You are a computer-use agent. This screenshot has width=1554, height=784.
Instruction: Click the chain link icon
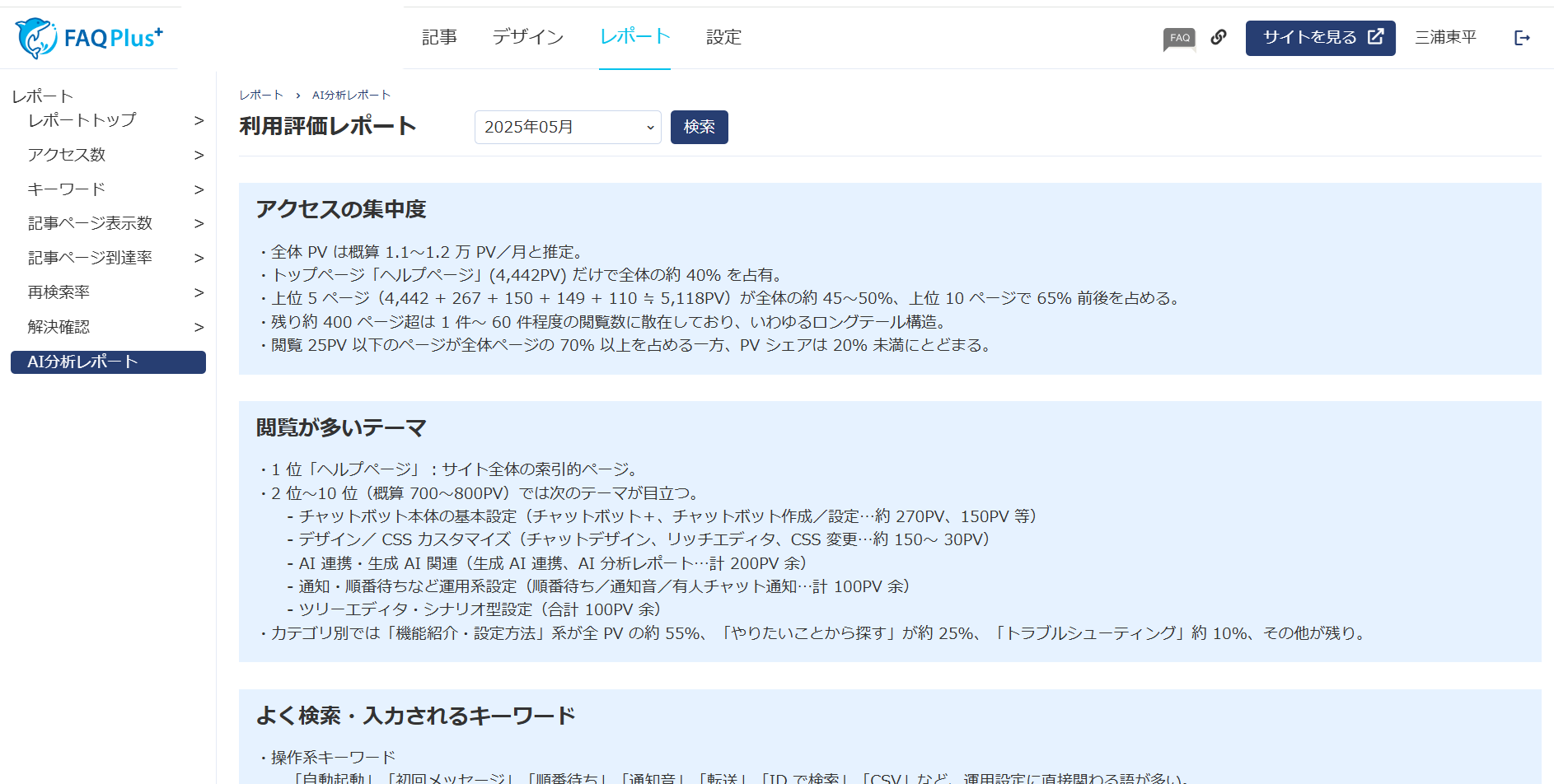1219,37
